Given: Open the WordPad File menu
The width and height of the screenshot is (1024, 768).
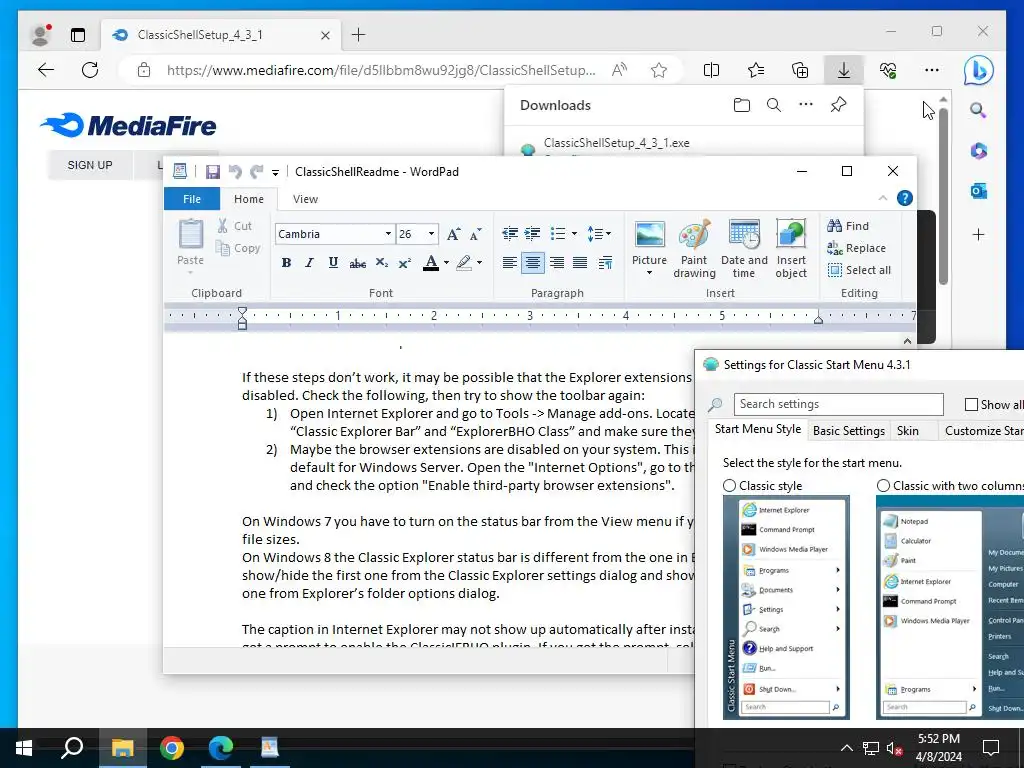Looking at the screenshot, I should tap(192, 199).
